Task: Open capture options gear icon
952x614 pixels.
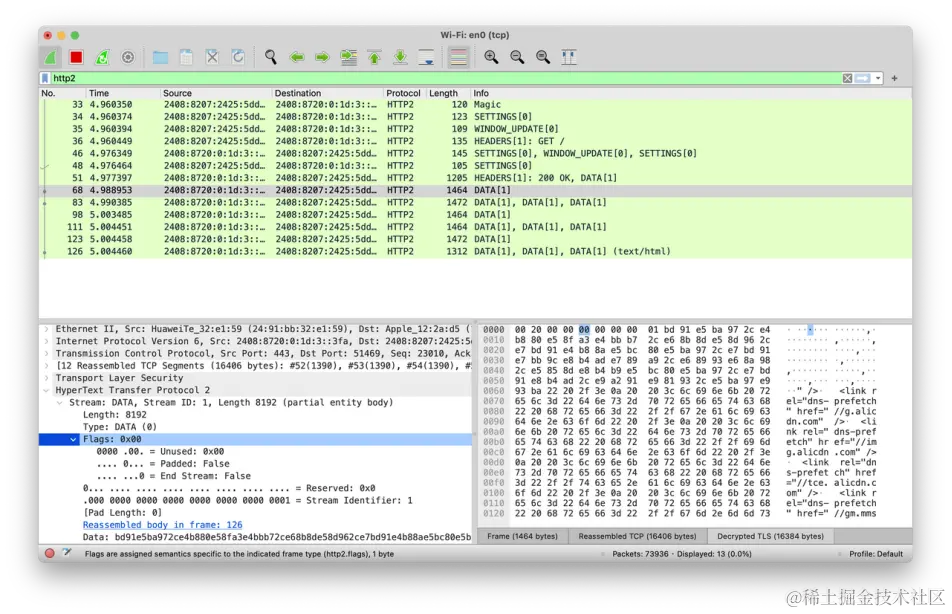Action: [128, 57]
